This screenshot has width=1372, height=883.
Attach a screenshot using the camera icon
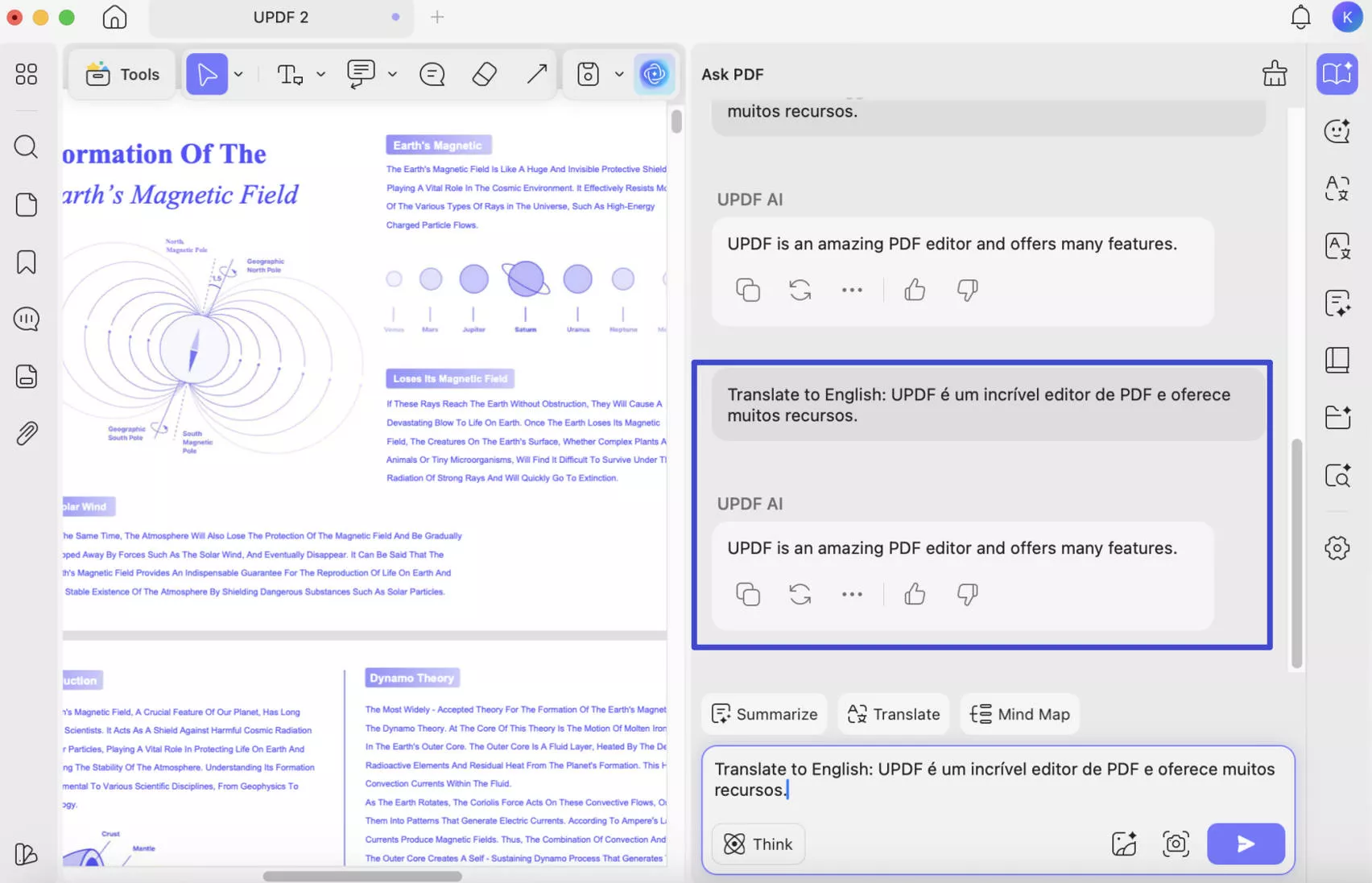[x=1175, y=844]
